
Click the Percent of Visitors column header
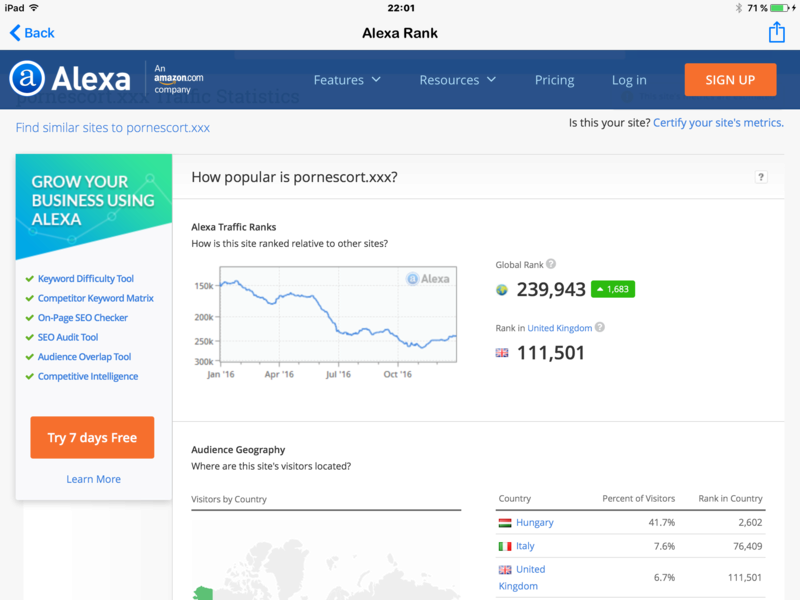638,498
